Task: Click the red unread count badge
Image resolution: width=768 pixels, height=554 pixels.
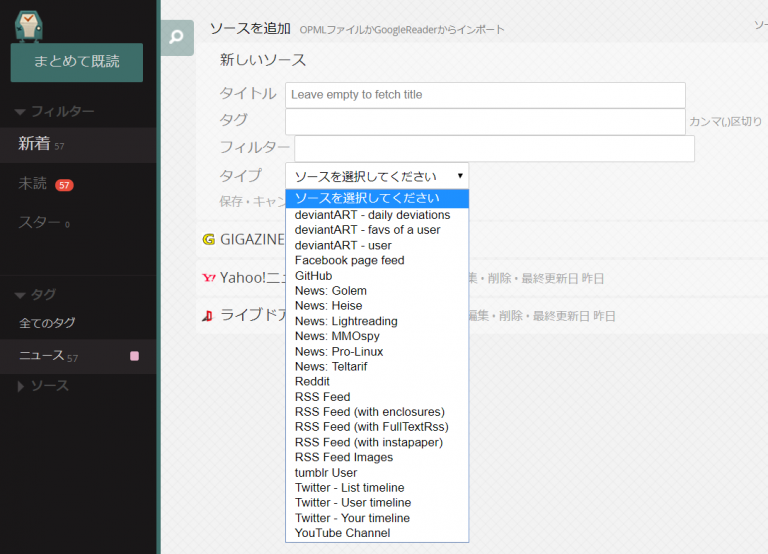Action: (64, 185)
